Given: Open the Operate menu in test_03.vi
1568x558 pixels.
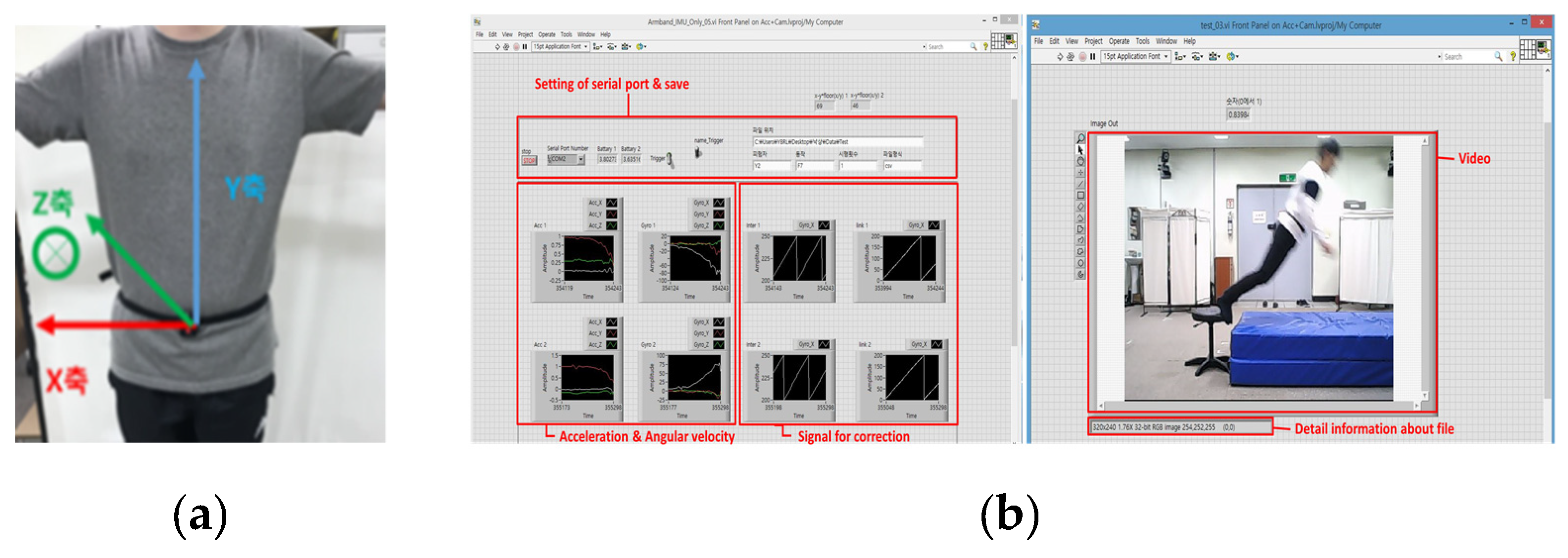Looking at the screenshot, I should click(x=1119, y=42).
